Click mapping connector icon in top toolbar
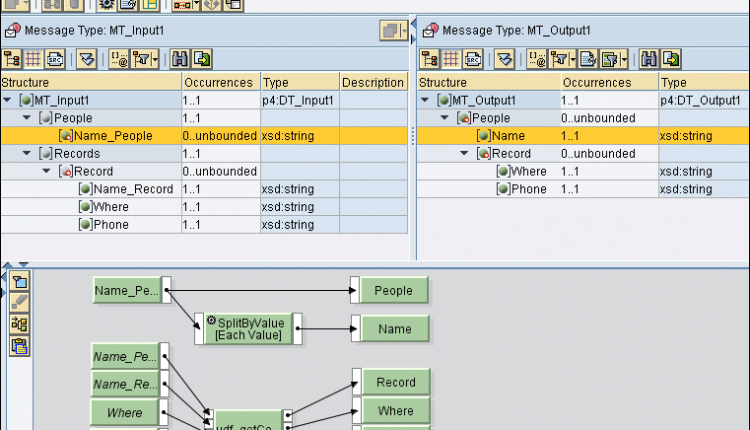 click(182, 5)
